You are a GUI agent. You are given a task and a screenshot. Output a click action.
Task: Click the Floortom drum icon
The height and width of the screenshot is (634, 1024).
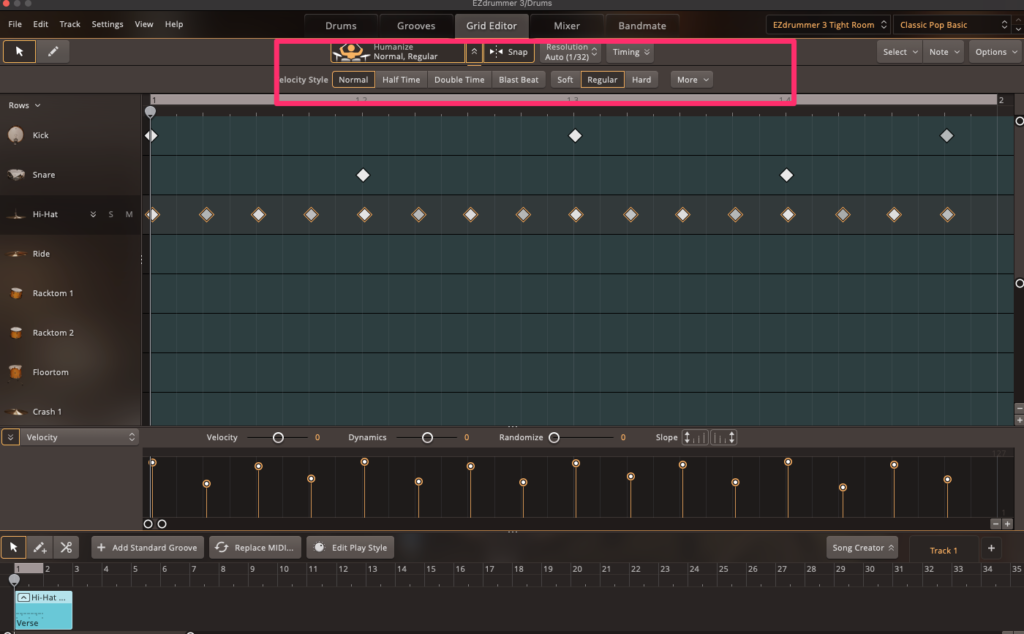[16, 372]
